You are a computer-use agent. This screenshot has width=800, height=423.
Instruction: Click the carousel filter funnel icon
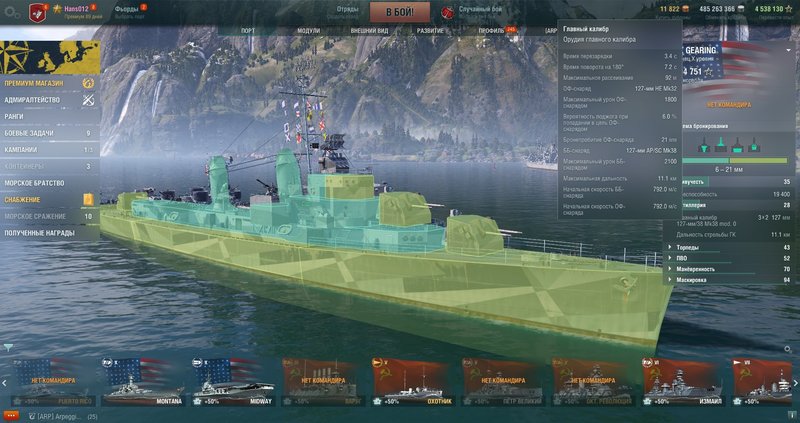(x=8, y=347)
